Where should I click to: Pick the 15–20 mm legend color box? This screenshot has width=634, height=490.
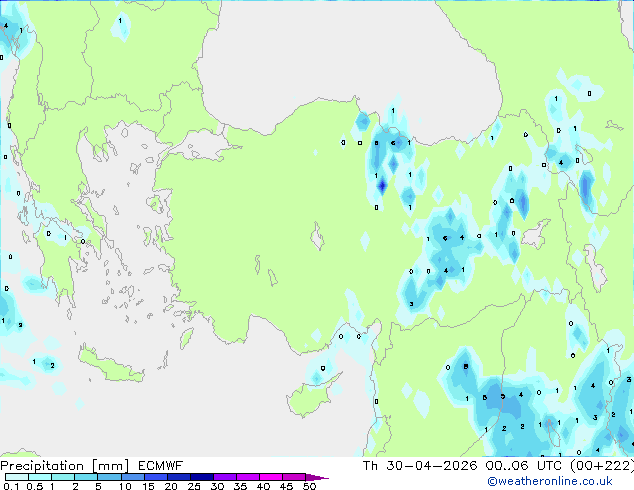[155, 477]
